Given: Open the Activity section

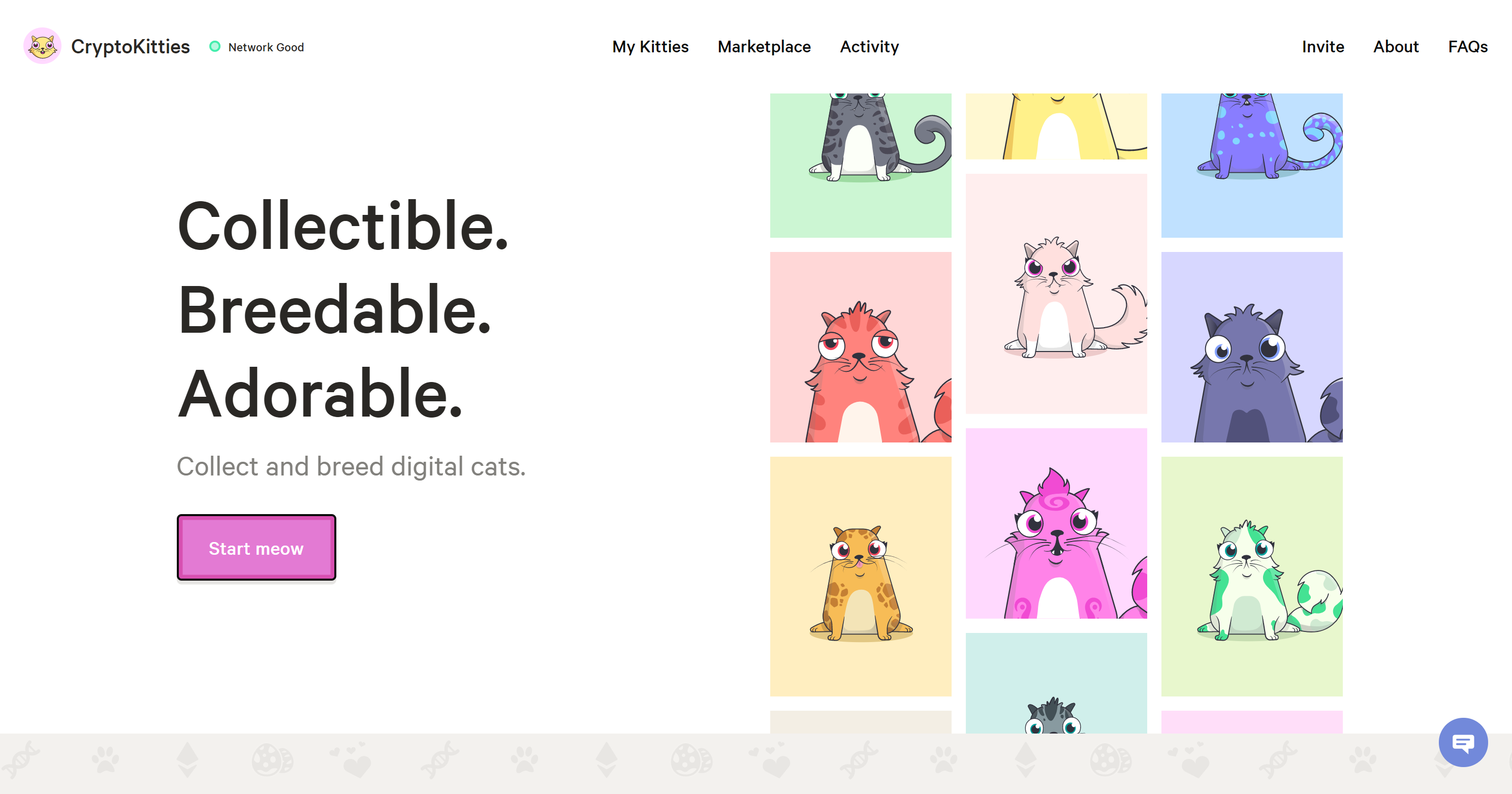Looking at the screenshot, I should (x=869, y=47).
